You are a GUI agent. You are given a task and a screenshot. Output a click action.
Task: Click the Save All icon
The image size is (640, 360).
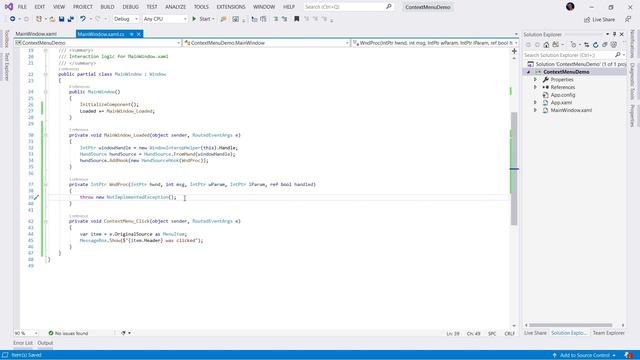coord(71,19)
